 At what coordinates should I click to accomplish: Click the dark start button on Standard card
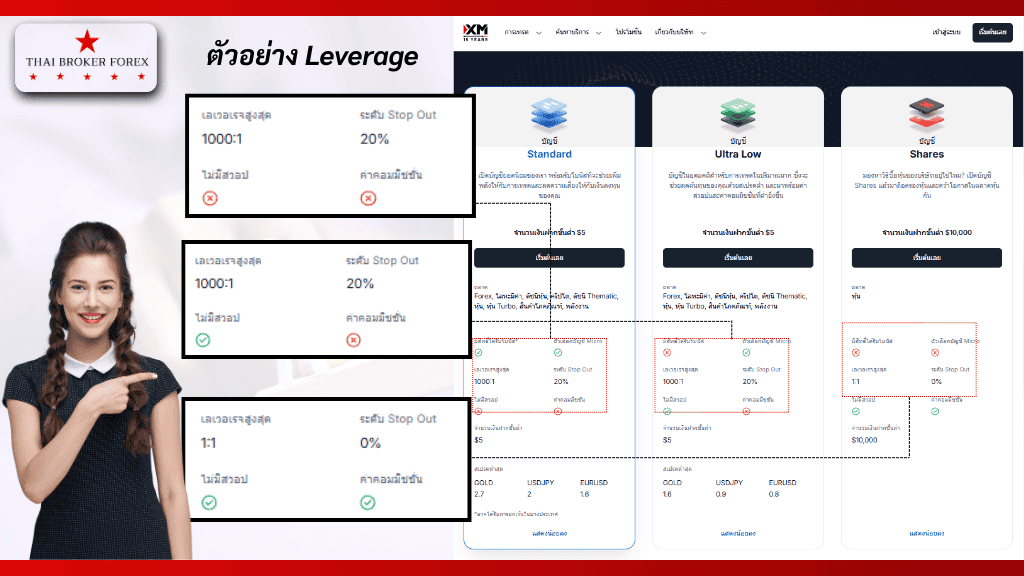tap(549, 258)
